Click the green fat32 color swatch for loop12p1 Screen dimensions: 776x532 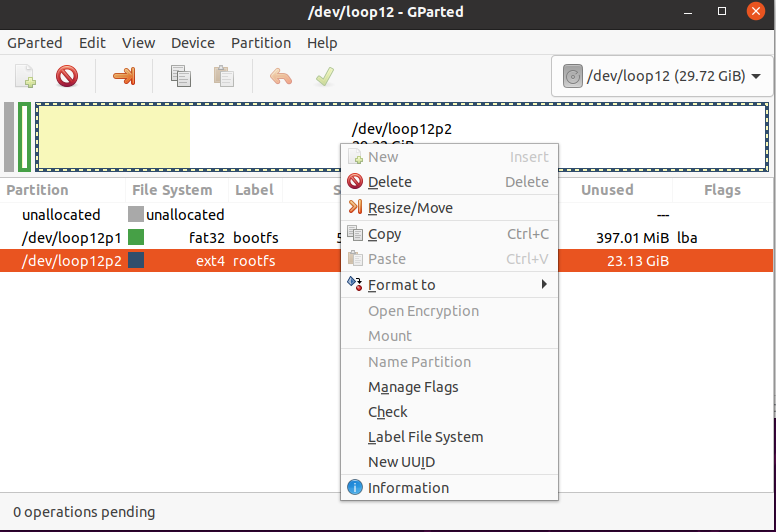[x=136, y=238]
